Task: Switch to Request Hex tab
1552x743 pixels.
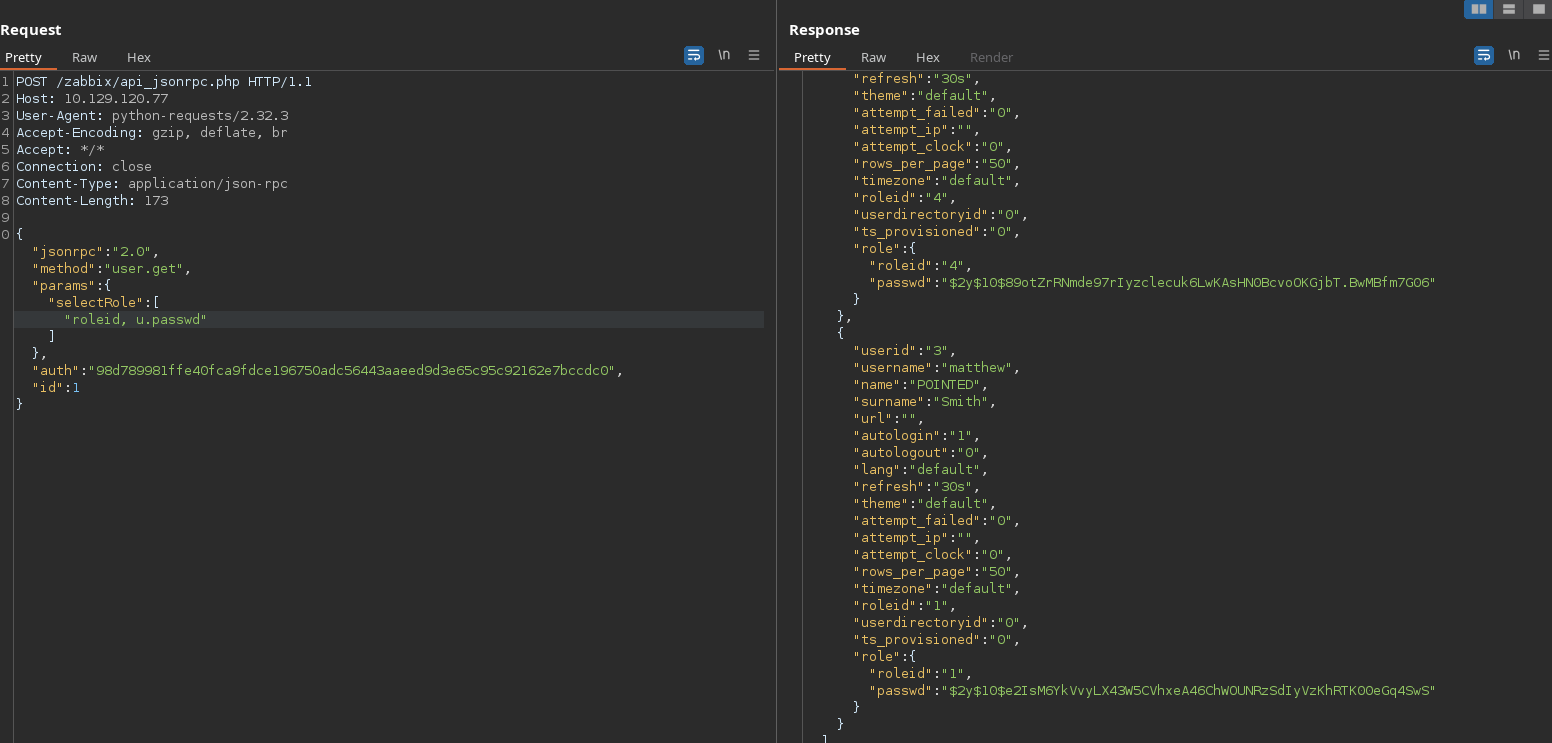Action: 139,57
